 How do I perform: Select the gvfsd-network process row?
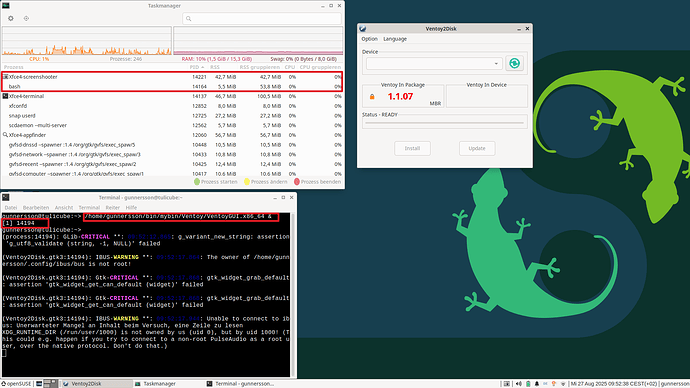tap(172, 154)
